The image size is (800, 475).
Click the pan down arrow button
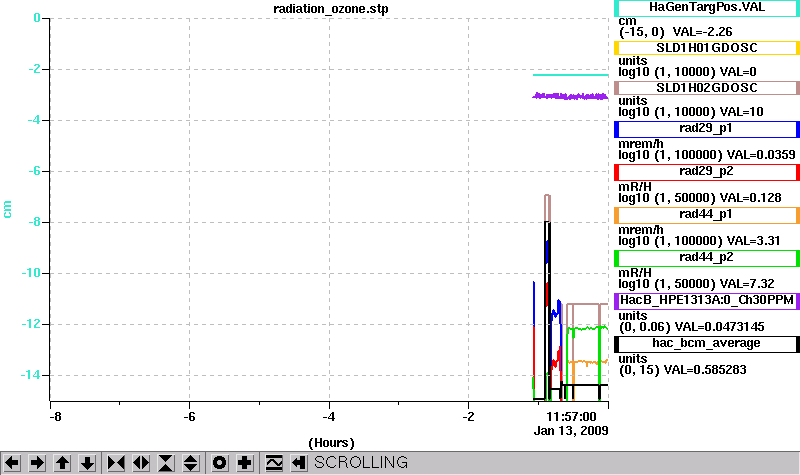tap(87, 463)
